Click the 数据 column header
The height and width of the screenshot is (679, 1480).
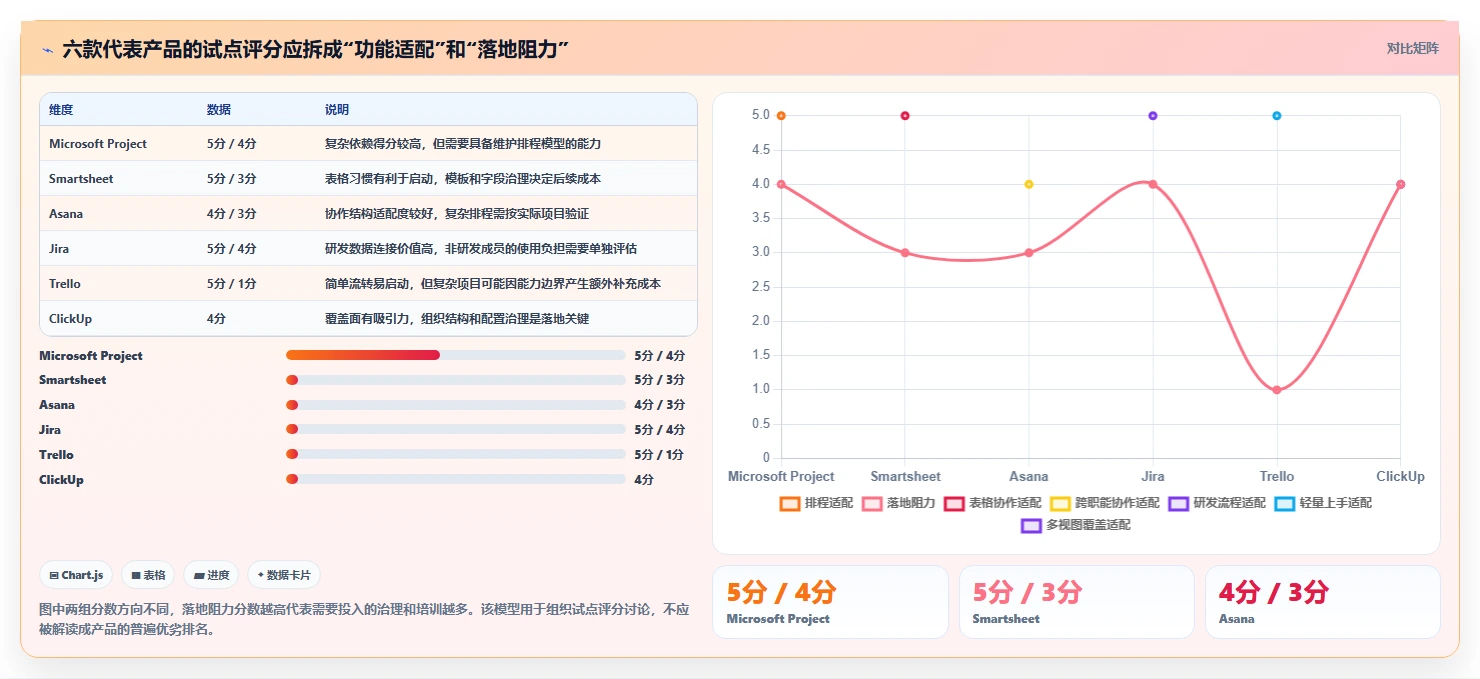coord(219,110)
